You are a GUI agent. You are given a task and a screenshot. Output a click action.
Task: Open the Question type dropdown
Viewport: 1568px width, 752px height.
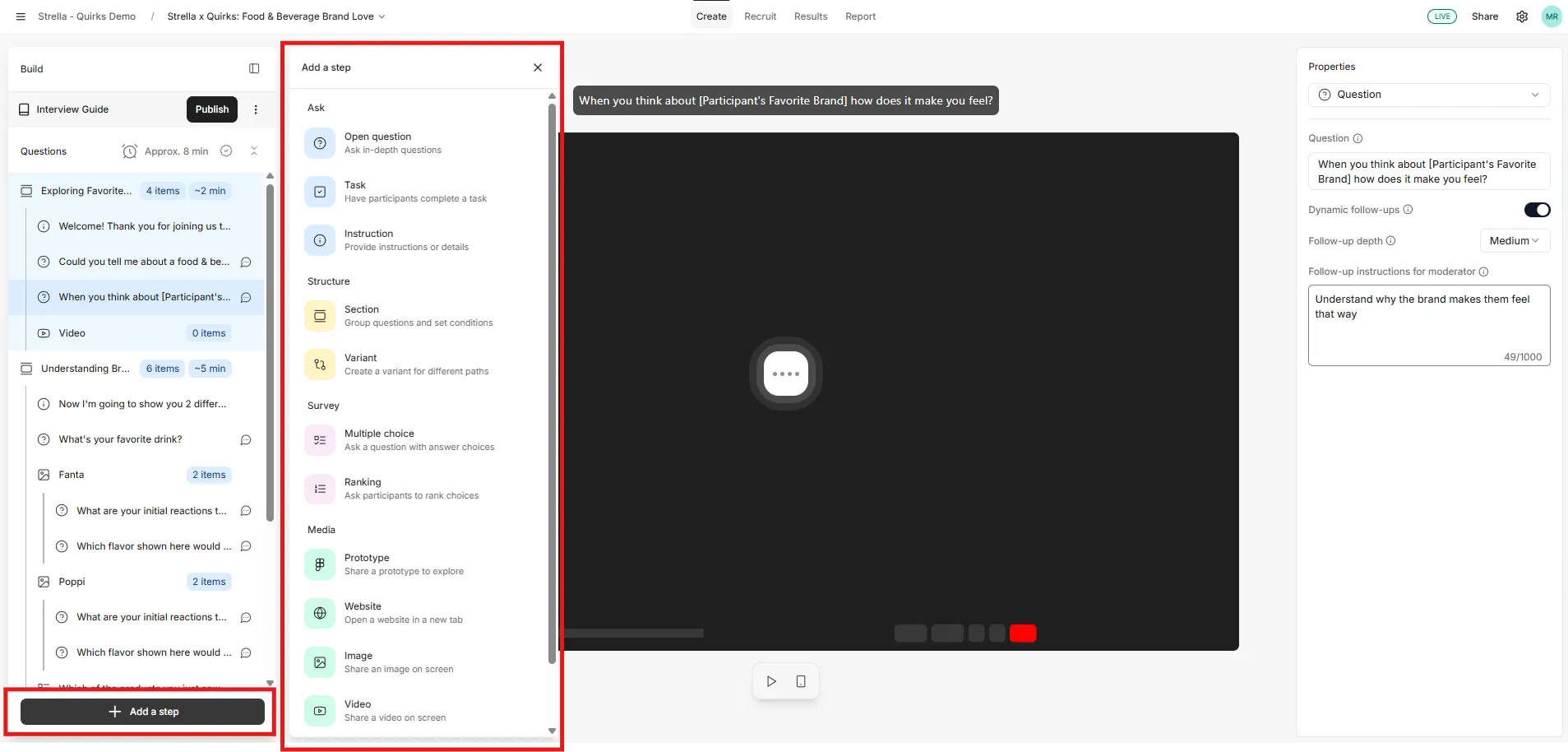1429,95
